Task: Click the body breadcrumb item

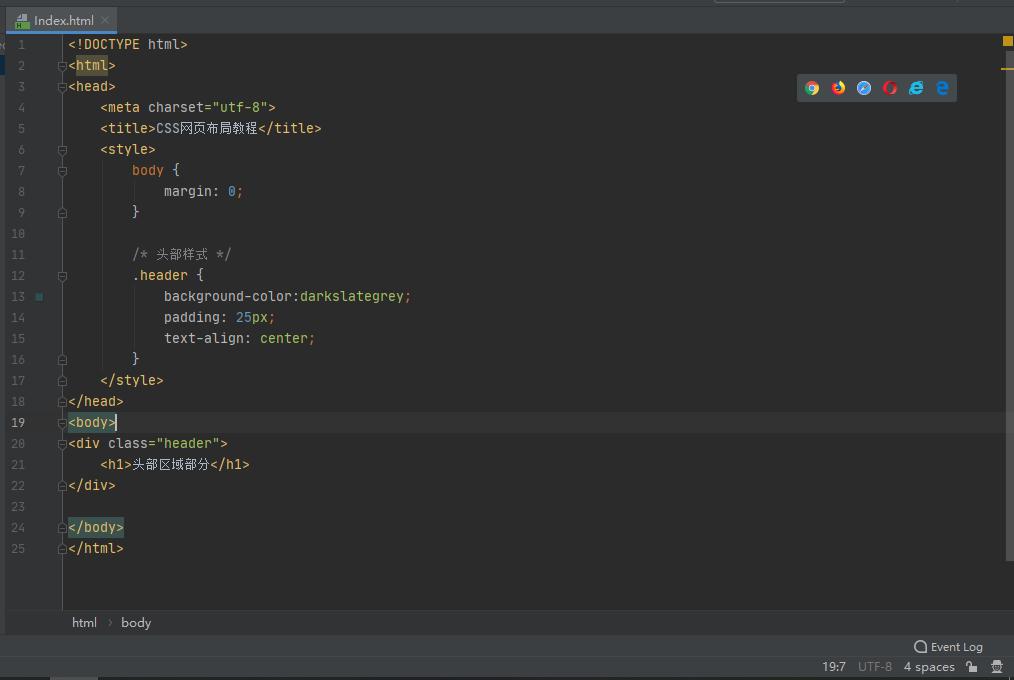Action: 136,622
